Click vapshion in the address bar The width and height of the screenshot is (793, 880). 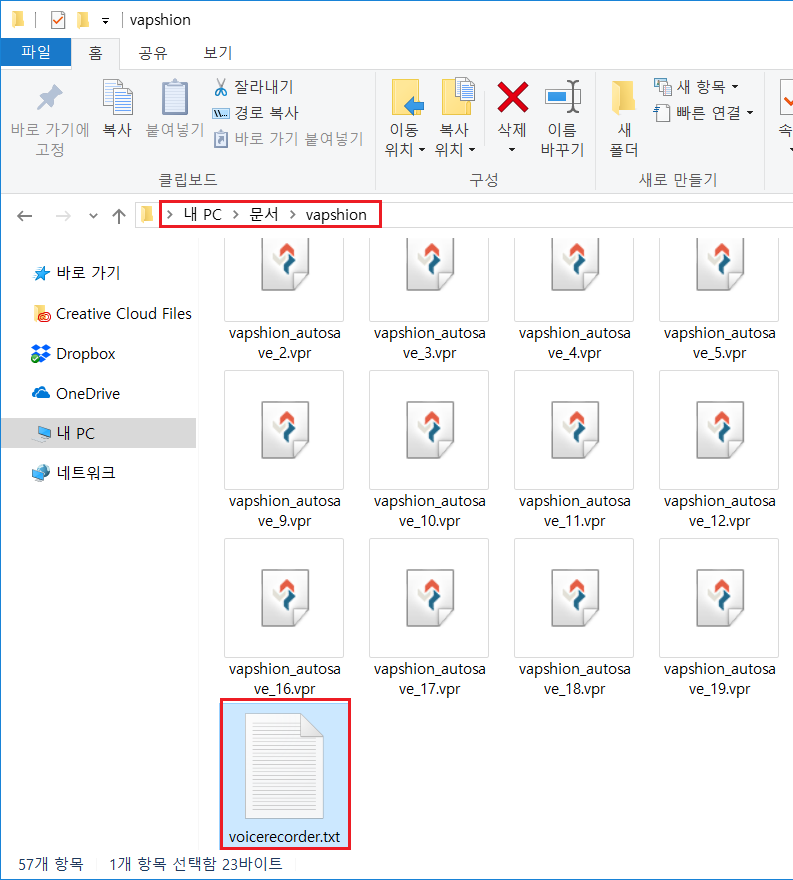click(336, 214)
